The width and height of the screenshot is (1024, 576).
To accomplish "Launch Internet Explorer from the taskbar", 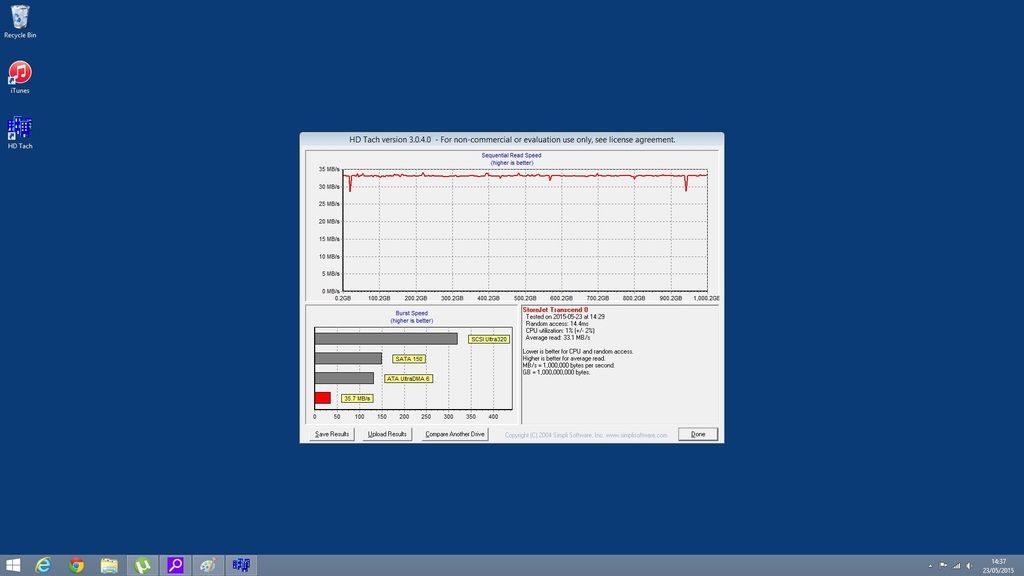I will click(44, 566).
